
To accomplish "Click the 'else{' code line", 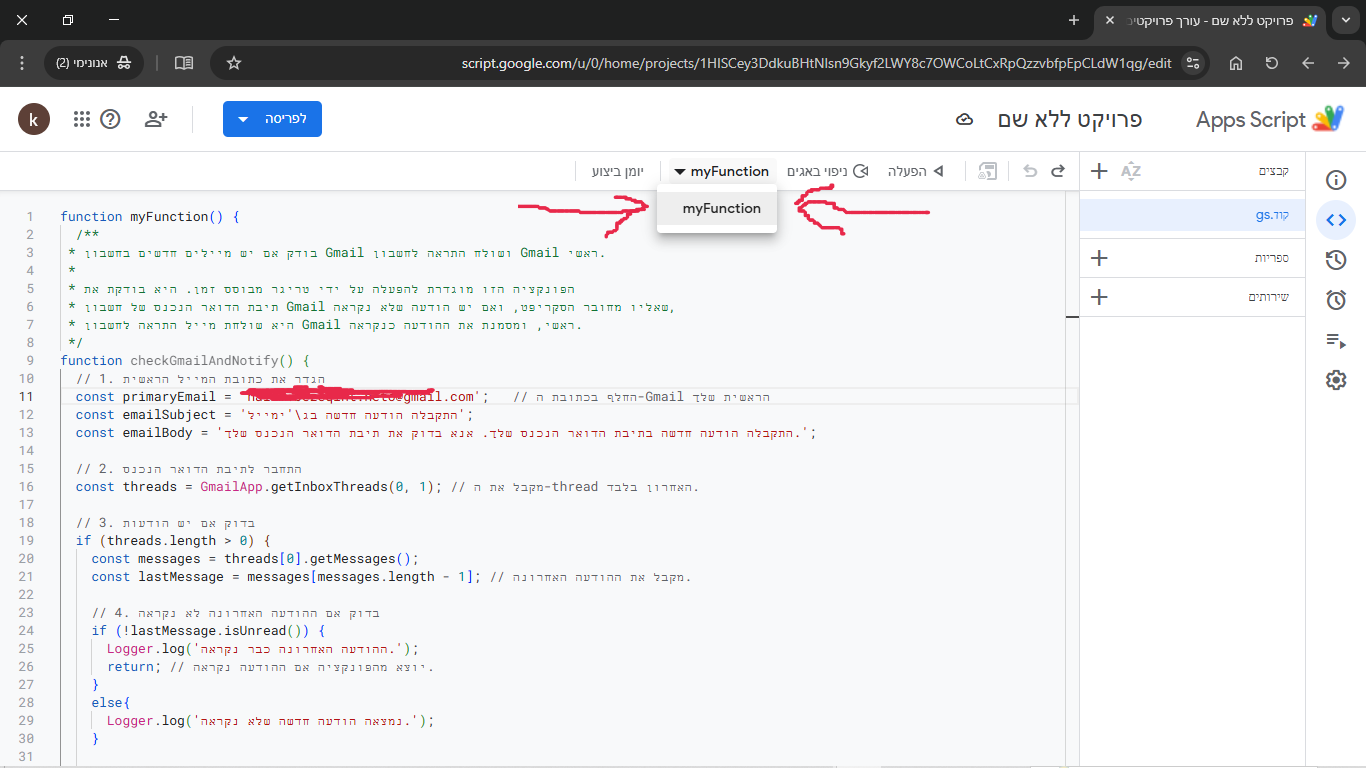I will [x=111, y=702].
